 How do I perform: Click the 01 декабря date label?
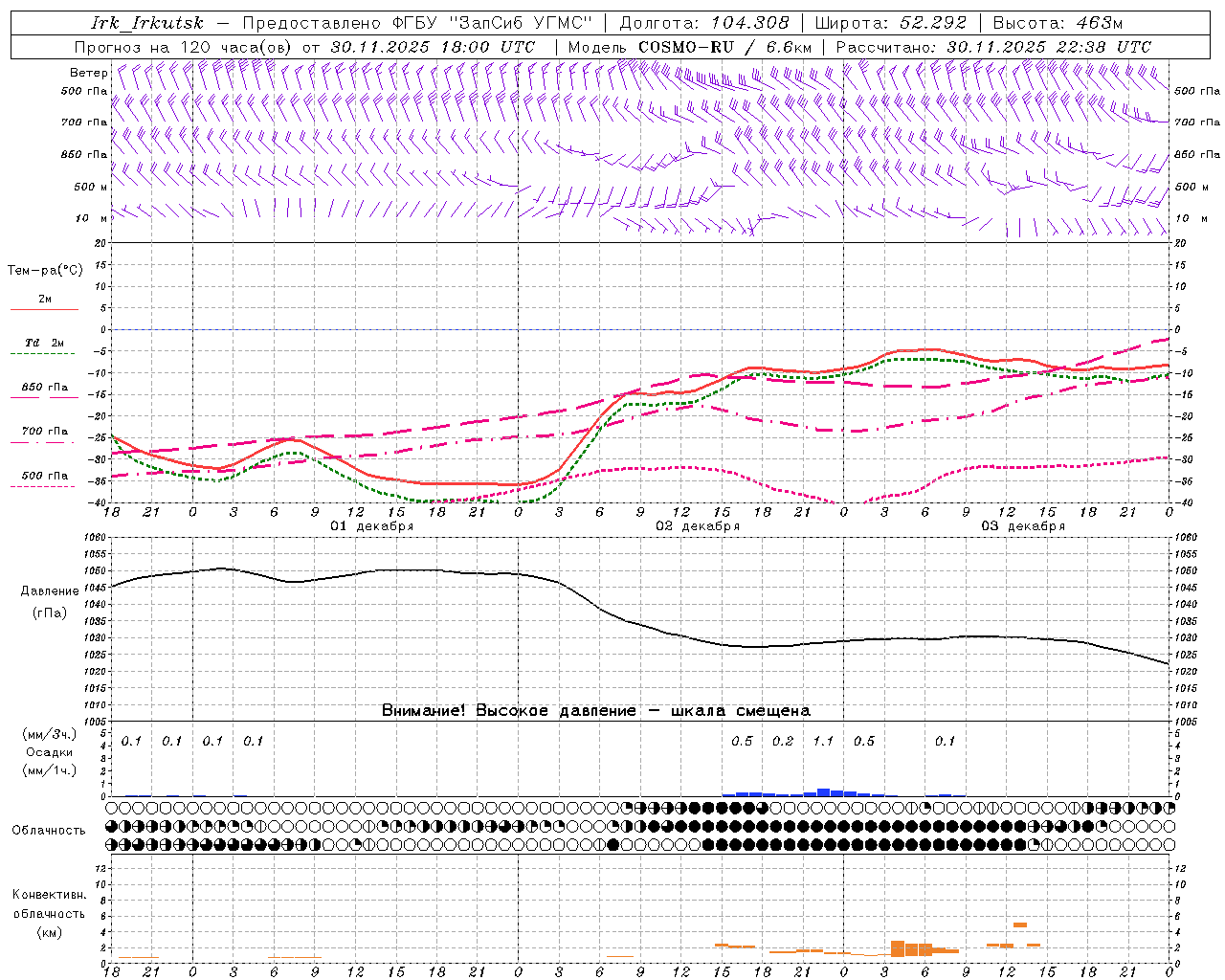[x=371, y=526]
